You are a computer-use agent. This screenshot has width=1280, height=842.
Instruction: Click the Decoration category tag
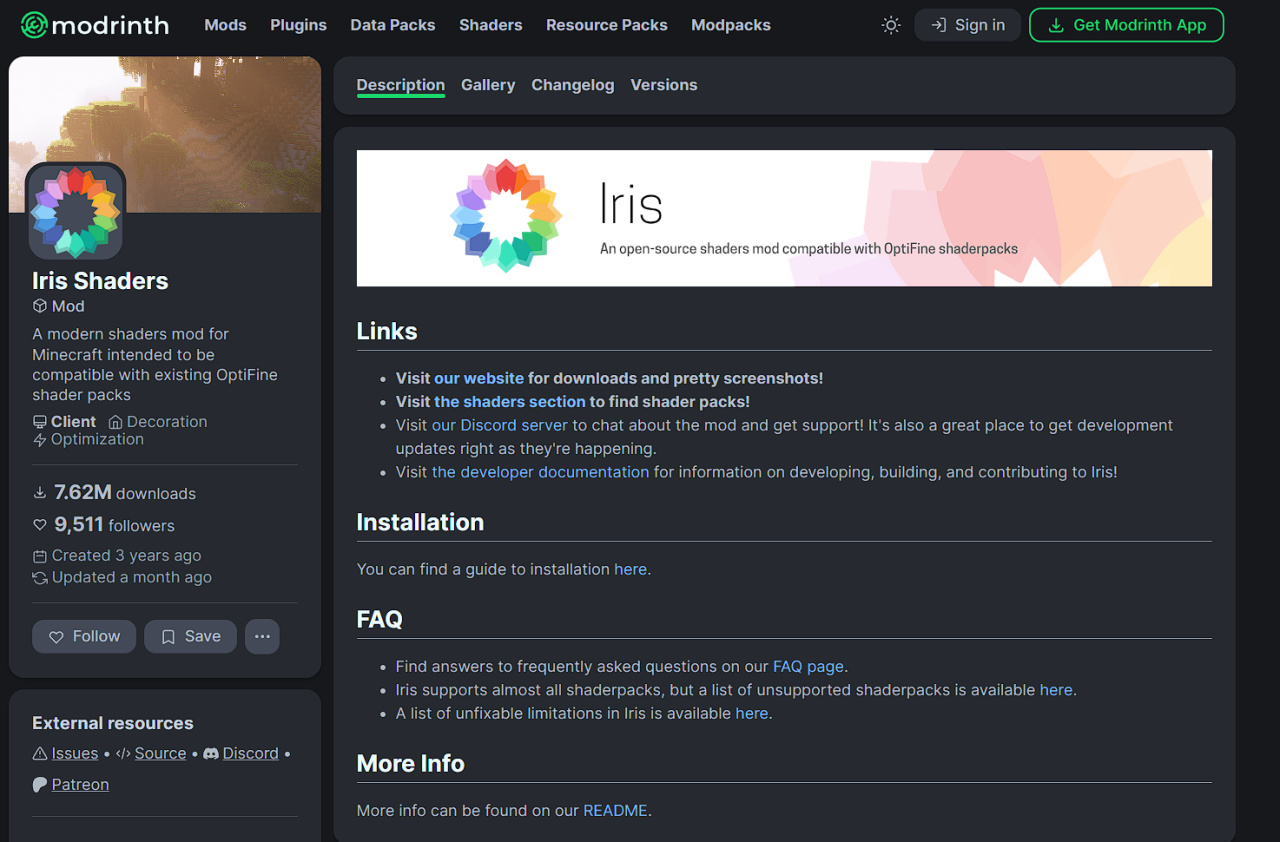click(158, 422)
